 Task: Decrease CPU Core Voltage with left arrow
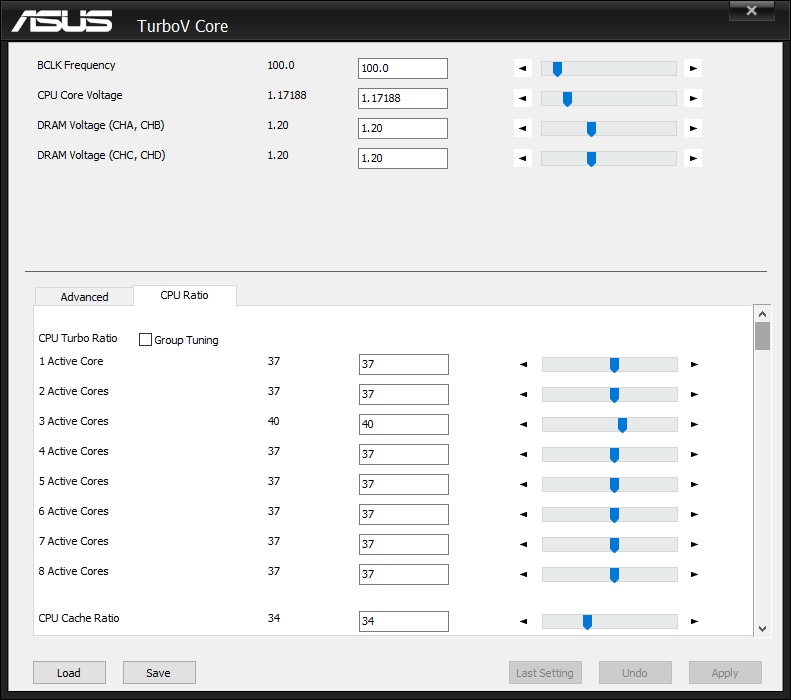click(x=523, y=98)
